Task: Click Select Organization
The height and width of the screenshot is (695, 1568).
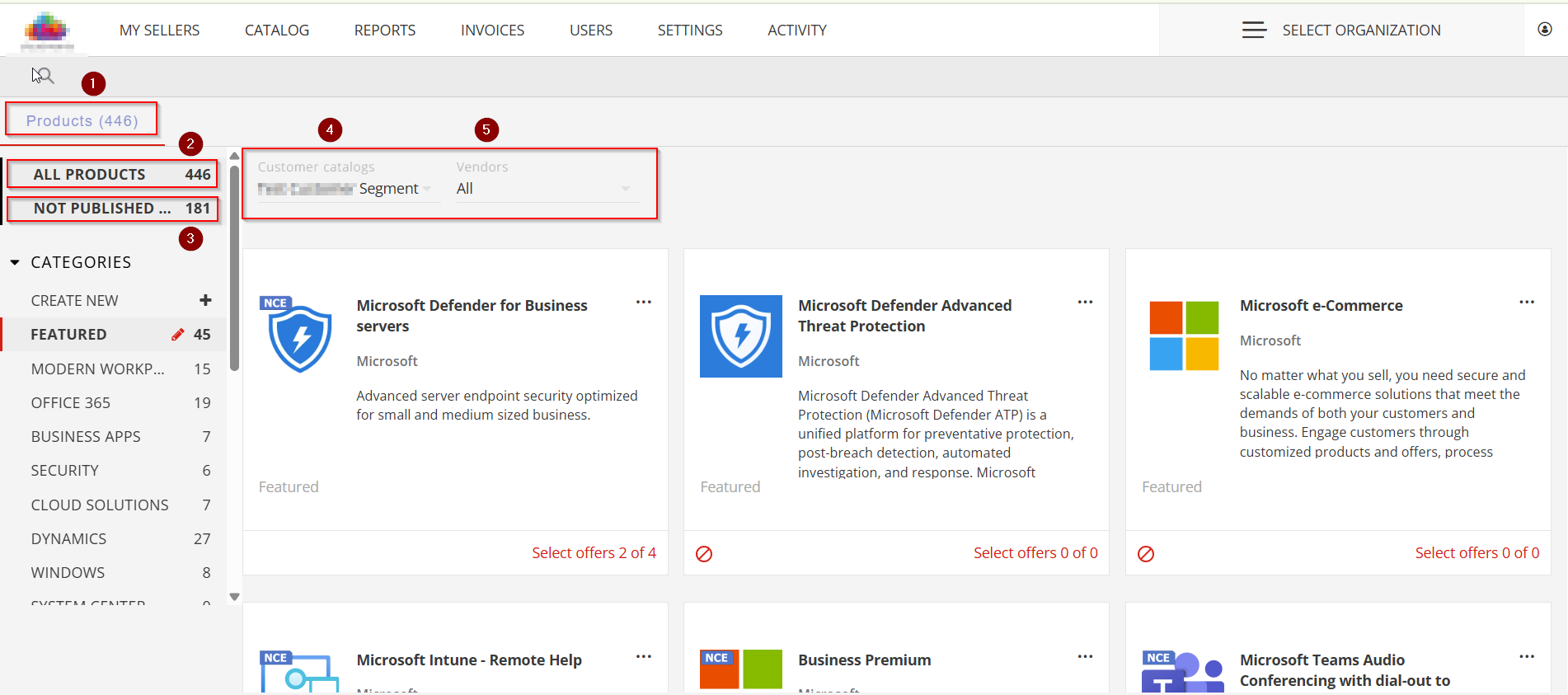Action: click(x=1361, y=31)
